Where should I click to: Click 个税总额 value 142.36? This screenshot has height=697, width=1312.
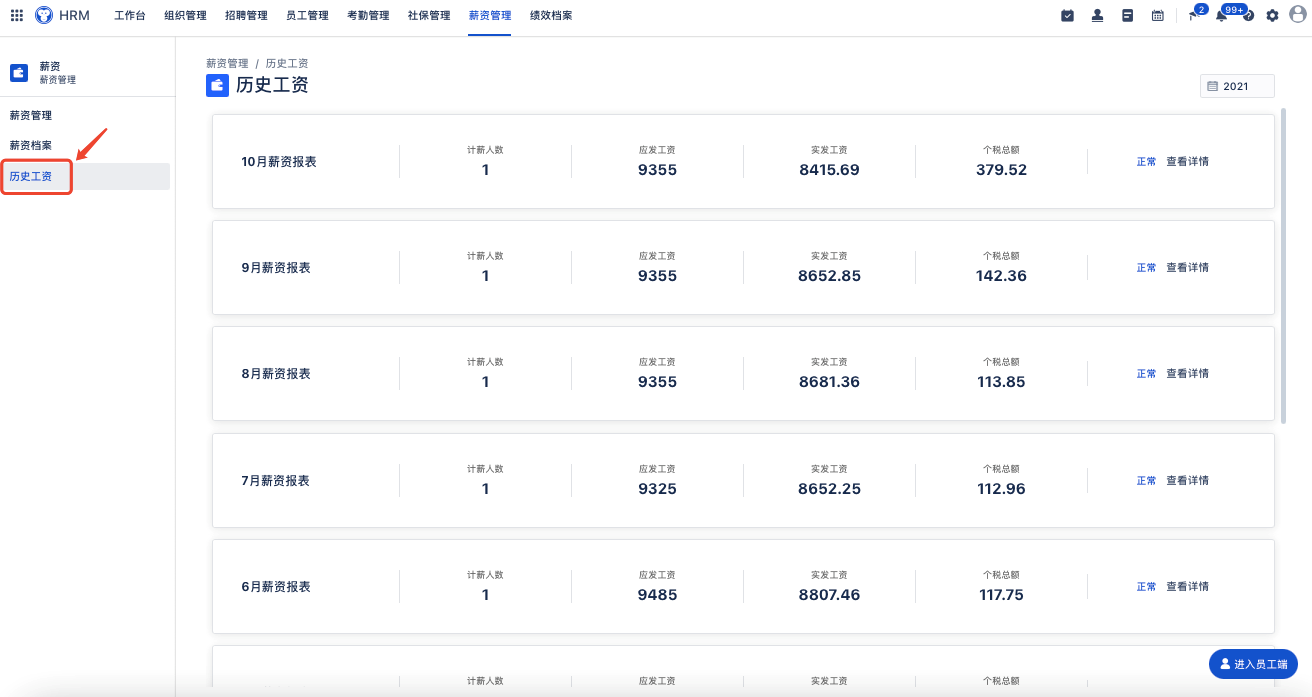pos(1001,276)
